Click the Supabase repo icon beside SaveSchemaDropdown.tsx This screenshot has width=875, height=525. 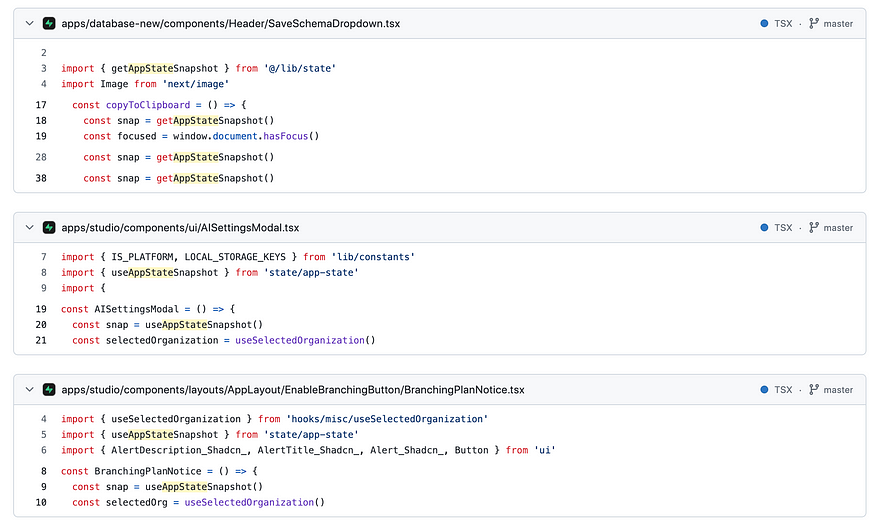pyautogui.click(x=49, y=23)
